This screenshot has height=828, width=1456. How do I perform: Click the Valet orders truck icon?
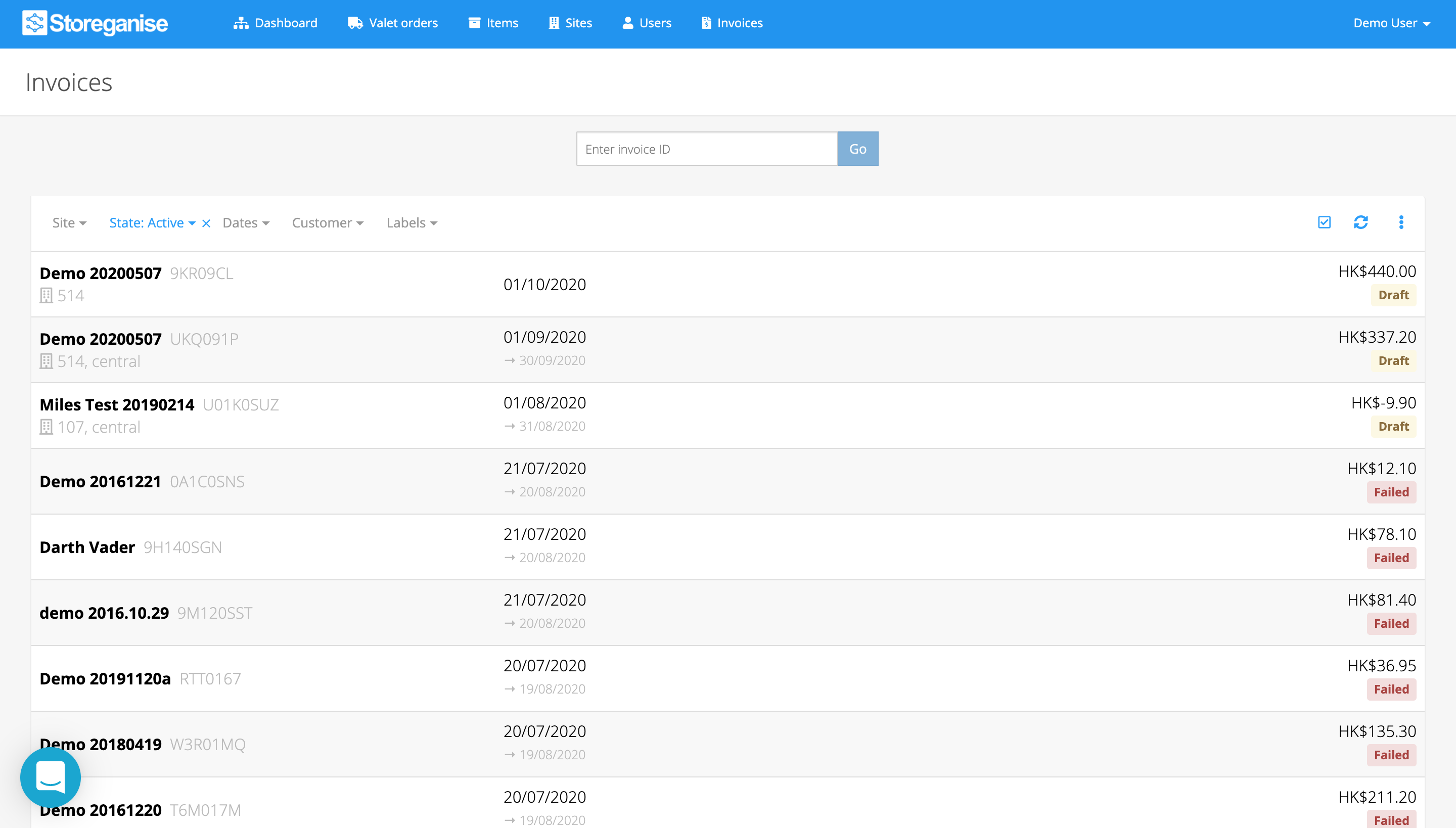[x=355, y=23]
